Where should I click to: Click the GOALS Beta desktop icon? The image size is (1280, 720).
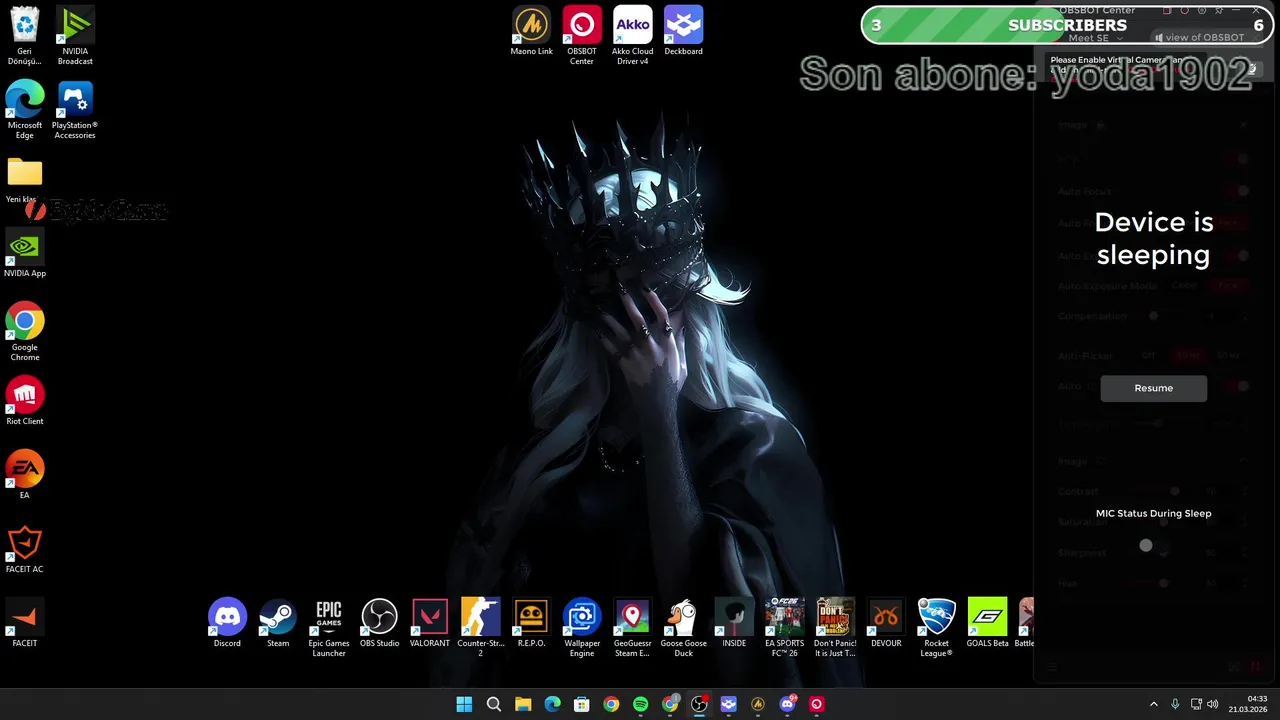988,623
